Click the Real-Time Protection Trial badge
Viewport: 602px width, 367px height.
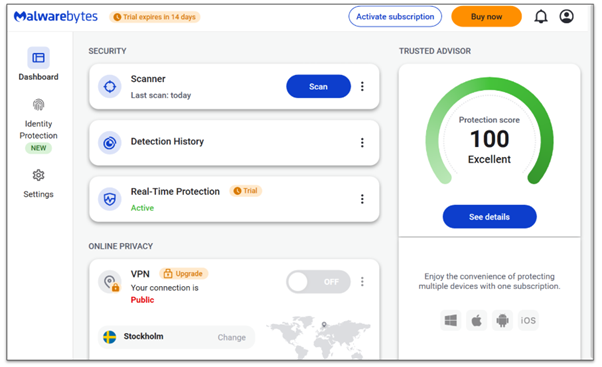click(x=246, y=190)
